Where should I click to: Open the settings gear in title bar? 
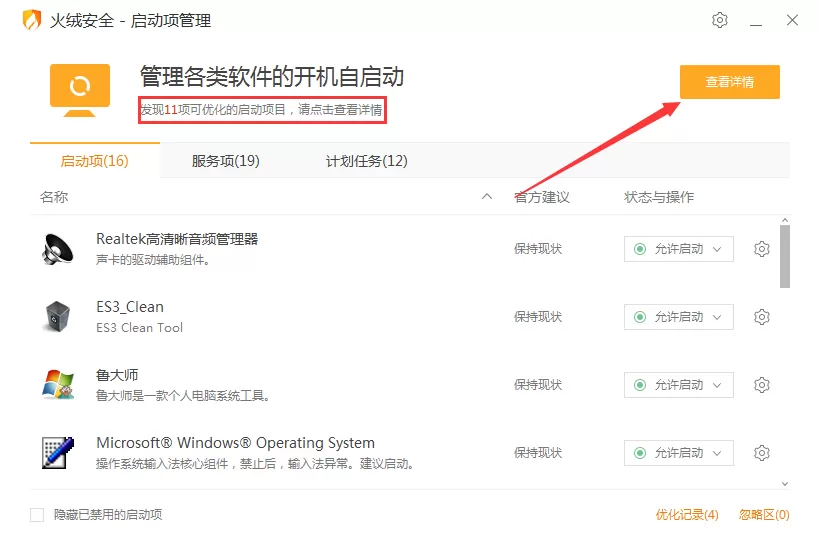[720, 20]
